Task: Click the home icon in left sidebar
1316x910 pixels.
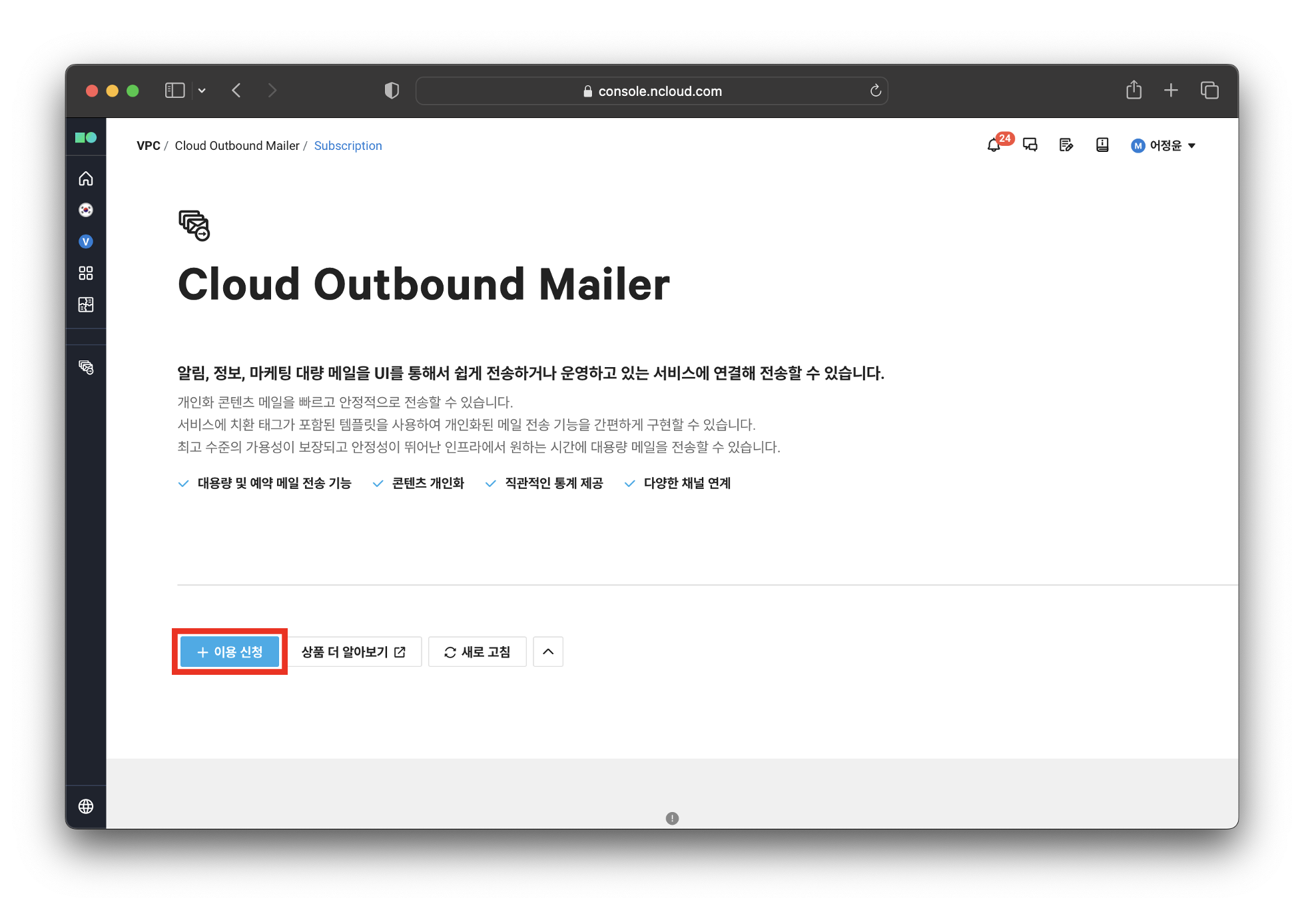Action: [86, 179]
